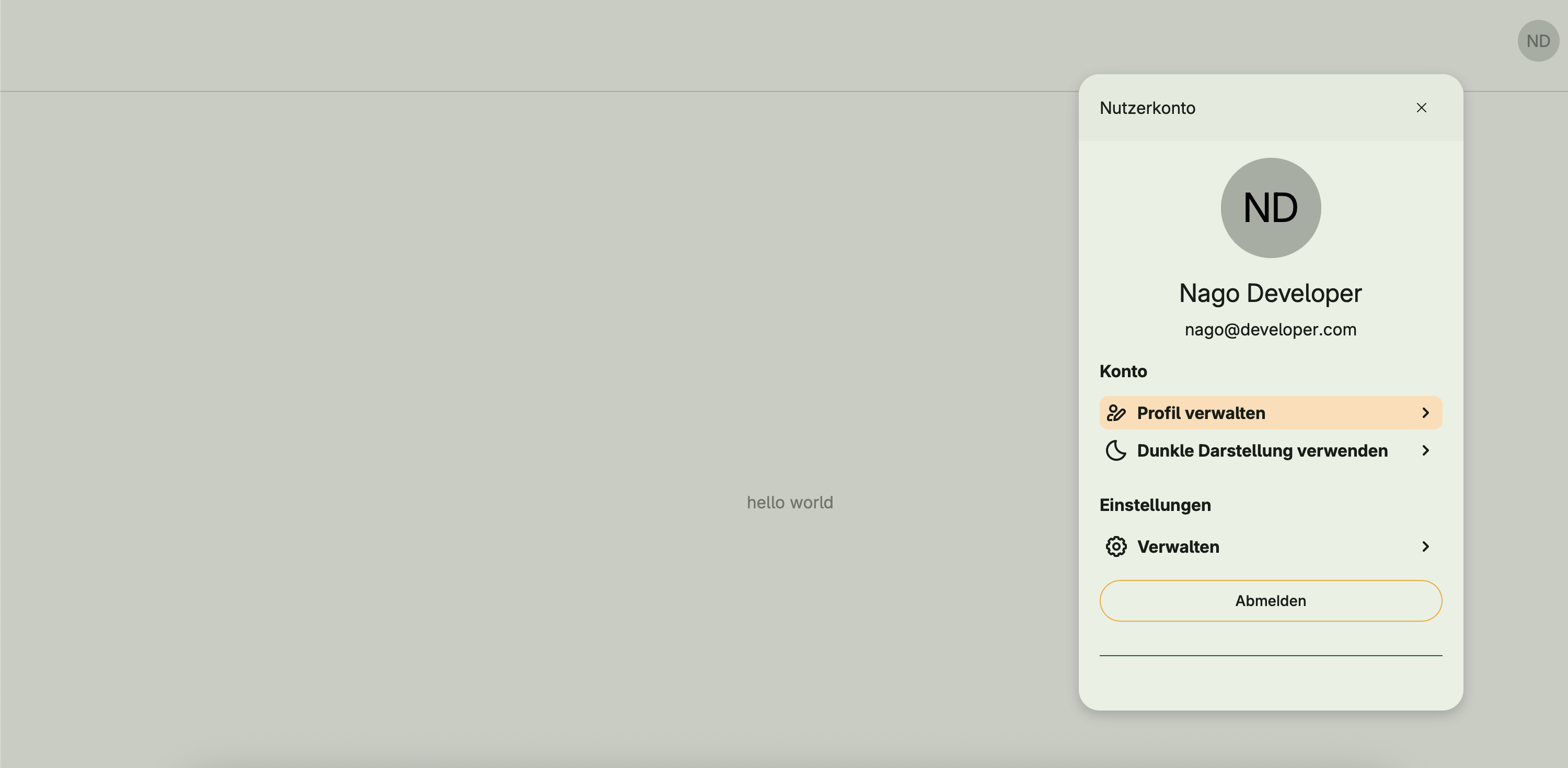Close the Nutzerkonto dialog with X
The height and width of the screenshot is (768, 1568).
click(1421, 108)
